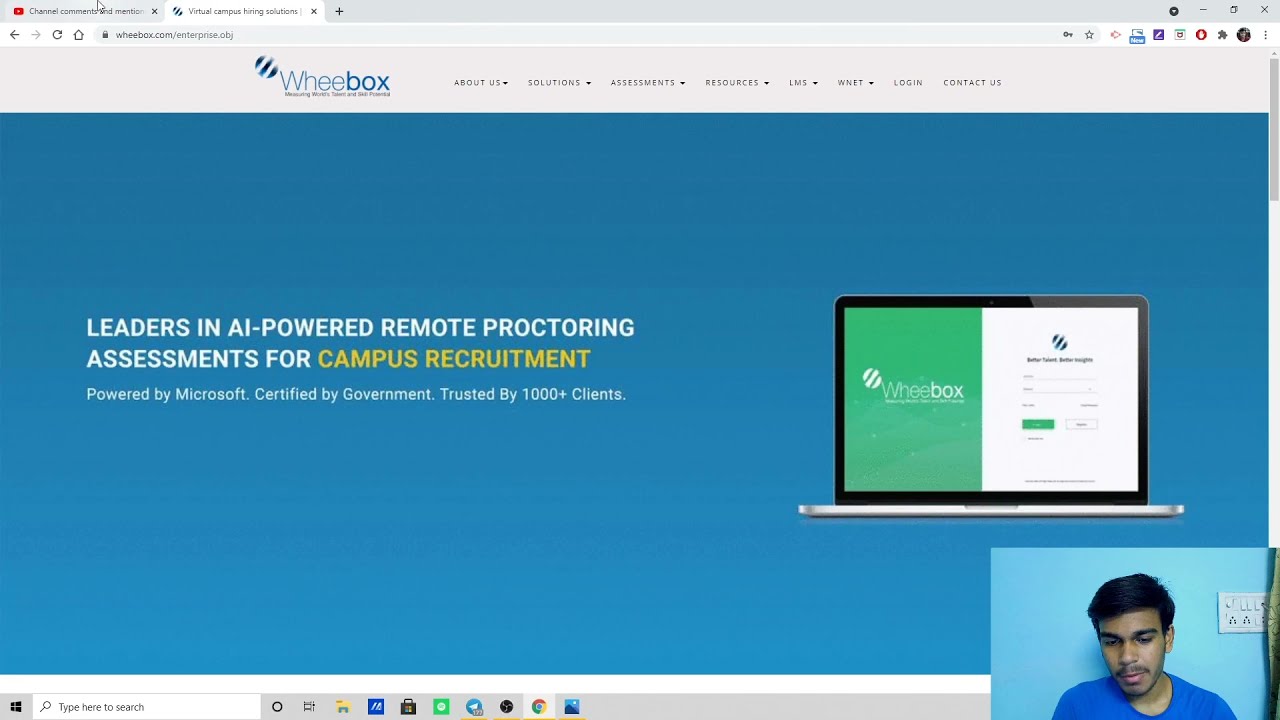The width and height of the screenshot is (1280, 720).
Task: View site security lock info
Action: [x=105, y=35]
